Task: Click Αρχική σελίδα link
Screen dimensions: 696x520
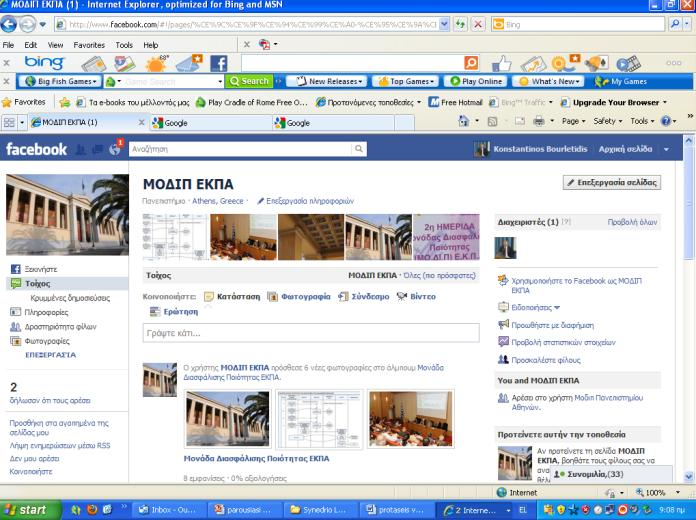Action: click(x=625, y=149)
